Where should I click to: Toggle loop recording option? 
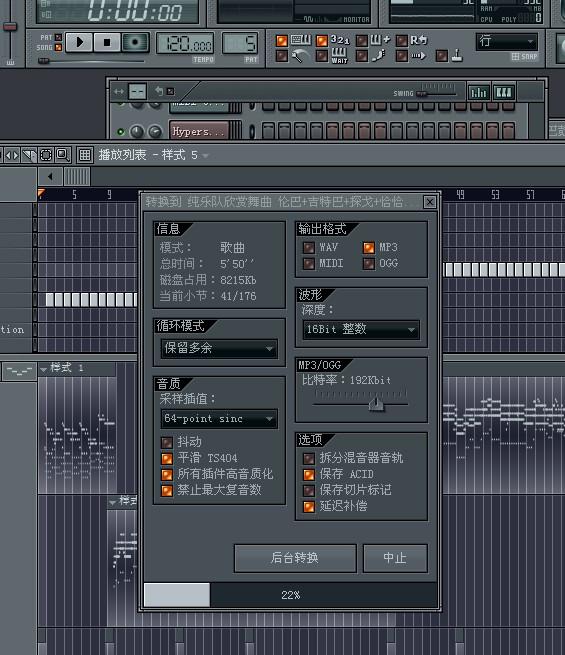[x=401, y=41]
